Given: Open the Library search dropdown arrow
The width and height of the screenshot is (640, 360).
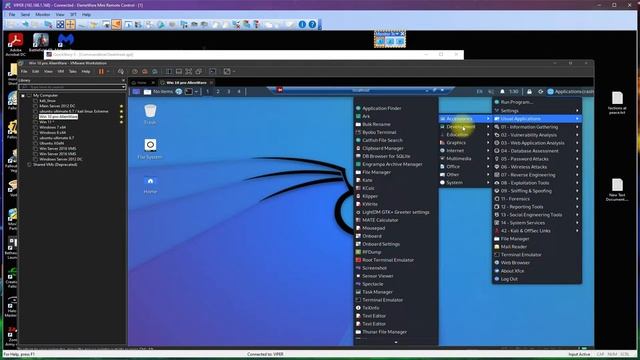Looking at the screenshot, I should click(123, 87).
